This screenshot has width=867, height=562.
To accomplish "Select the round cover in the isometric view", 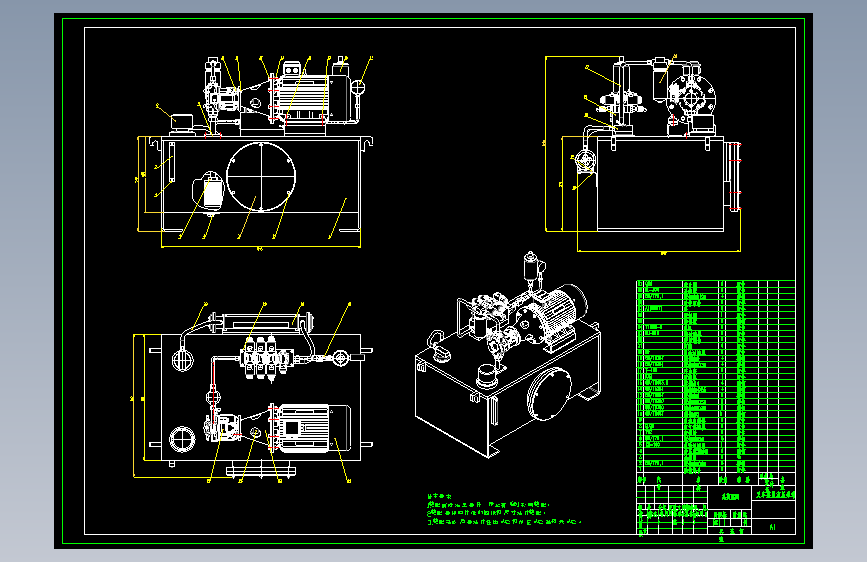I will [x=549, y=394].
